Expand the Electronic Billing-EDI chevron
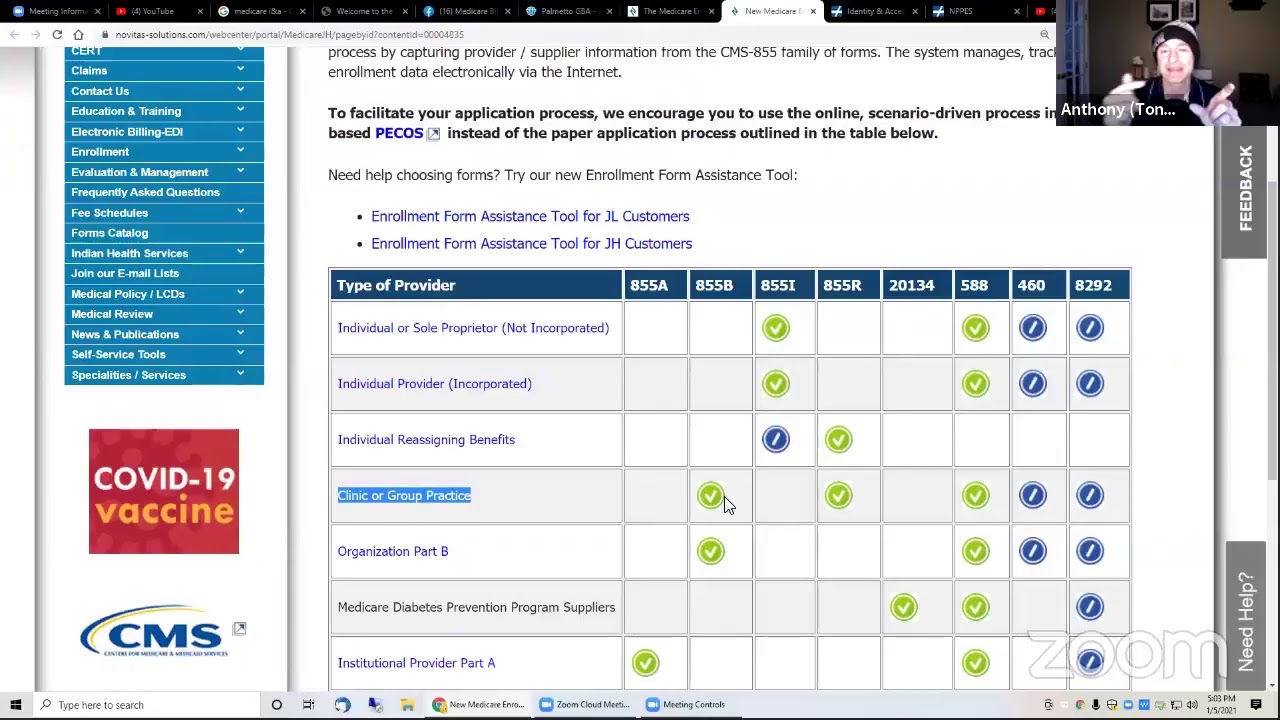This screenshot has width=1280, height=720. coord(240,131)
